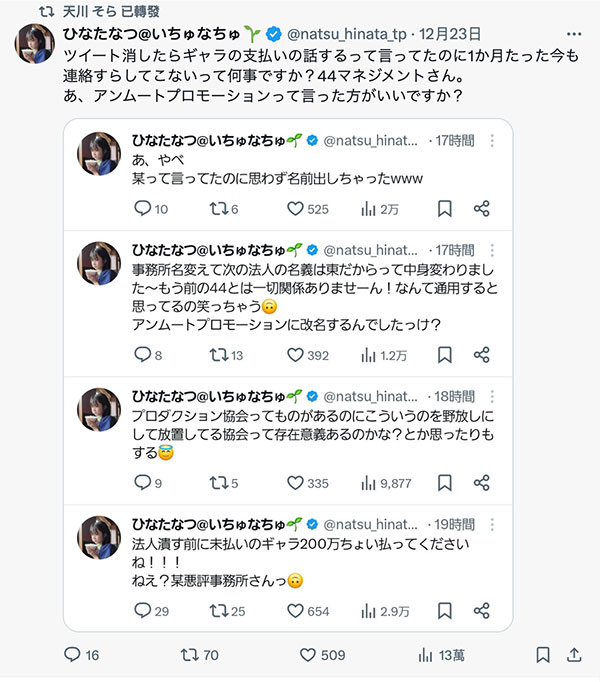Open more options on 19時間 quoted tweet

pyautogui.click(x=492, y=525)
